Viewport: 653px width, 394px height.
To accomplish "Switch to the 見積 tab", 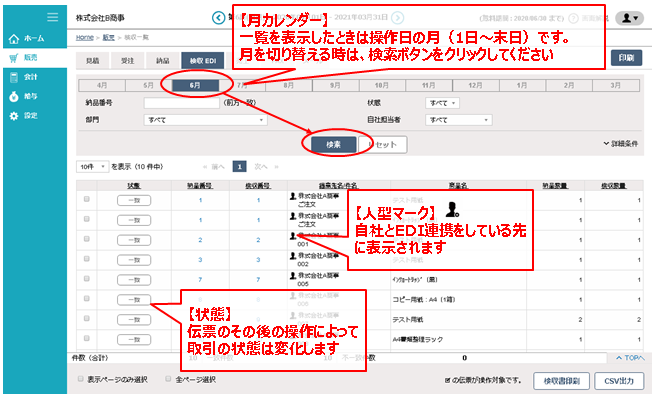I will tap(92, 61).
